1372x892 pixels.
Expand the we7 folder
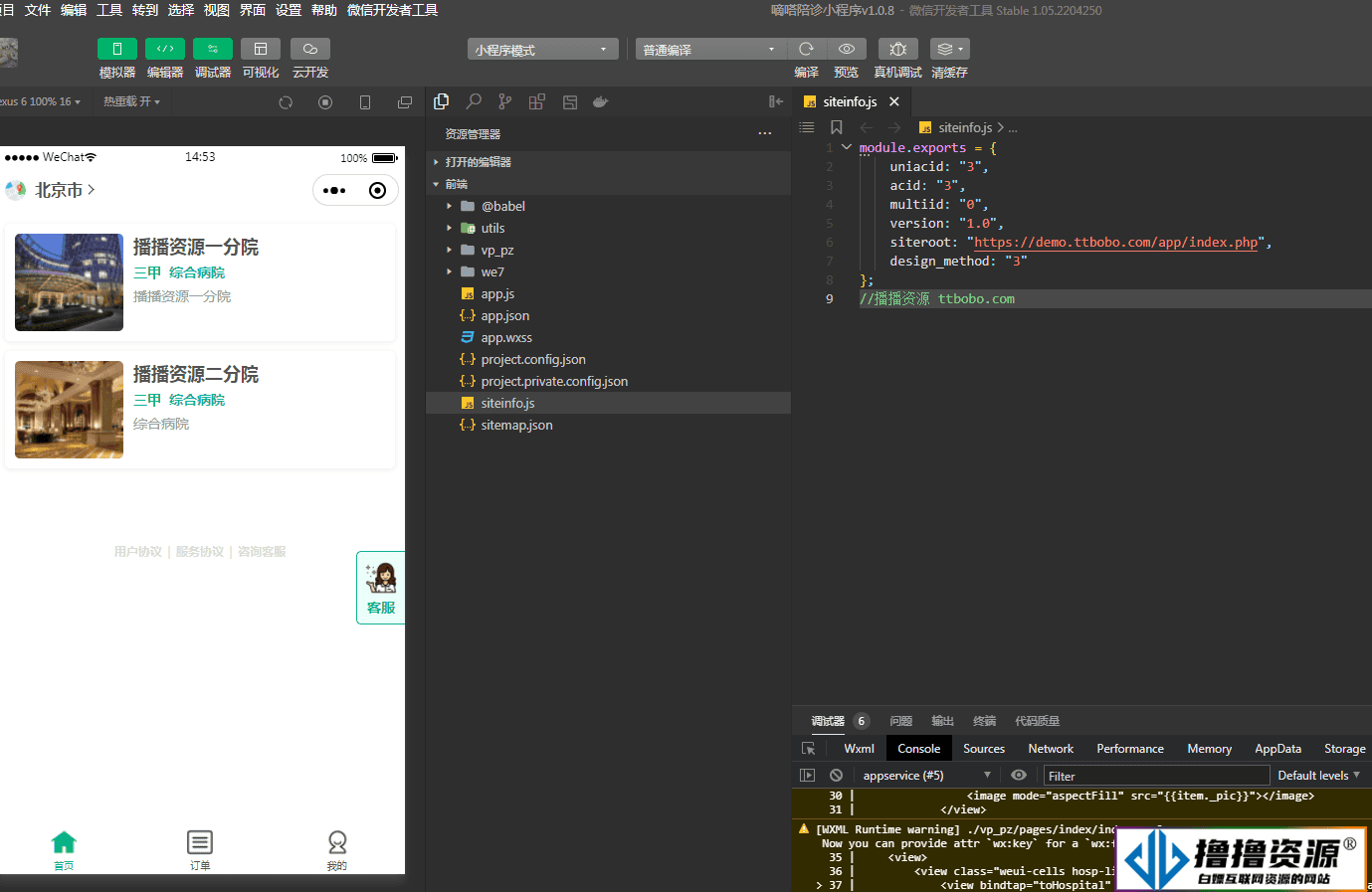point(609,271)
